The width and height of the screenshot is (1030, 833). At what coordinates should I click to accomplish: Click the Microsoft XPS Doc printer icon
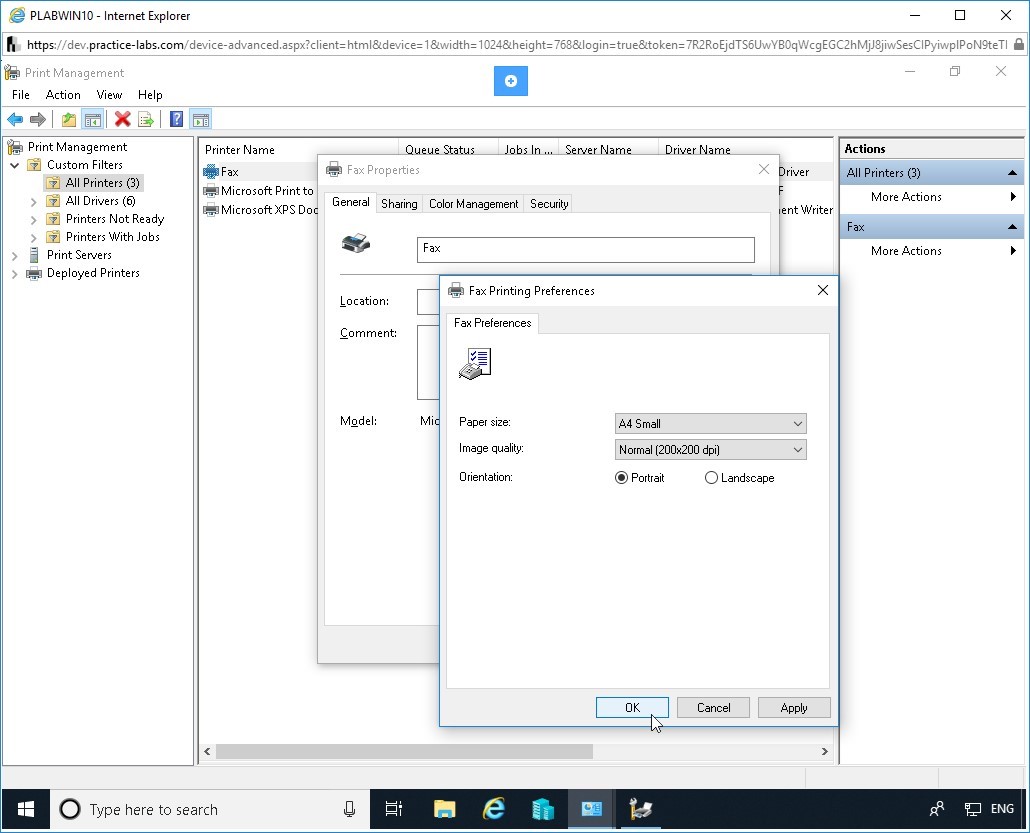coord(211,210)
